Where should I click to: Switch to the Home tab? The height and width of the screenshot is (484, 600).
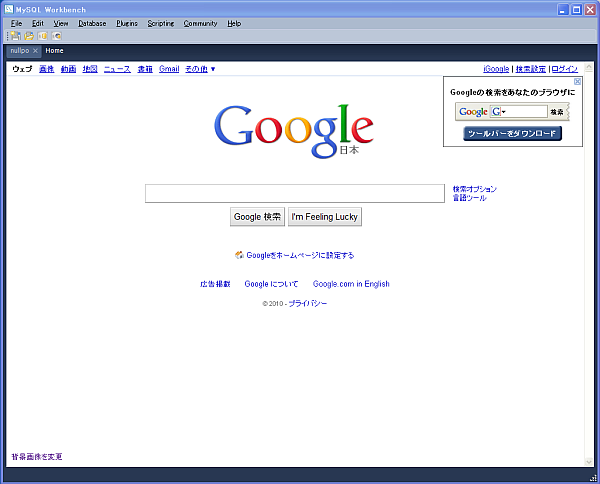click(54, 51)
